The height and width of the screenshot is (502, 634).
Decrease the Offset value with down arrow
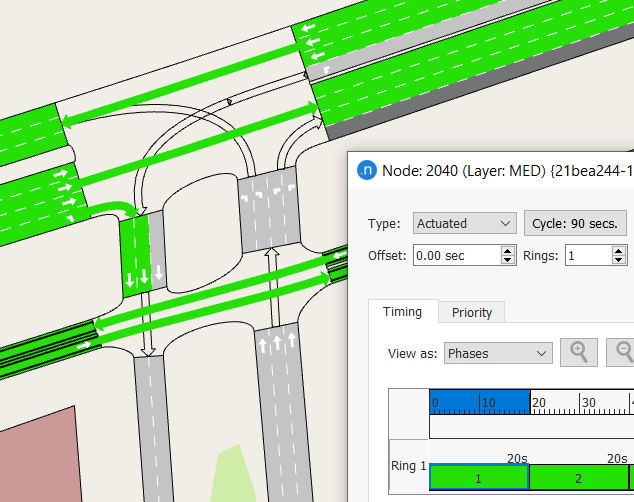tap(507, 260)
